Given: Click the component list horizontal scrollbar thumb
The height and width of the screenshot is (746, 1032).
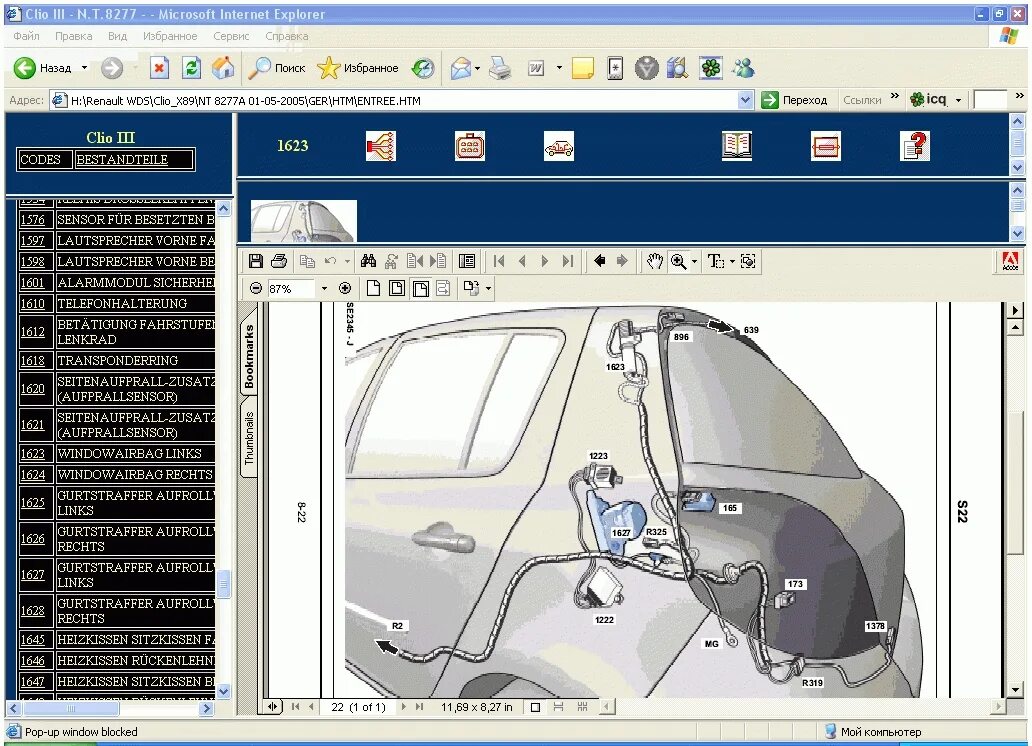Looking at the screenshot, I should click(x=70, y=708).
